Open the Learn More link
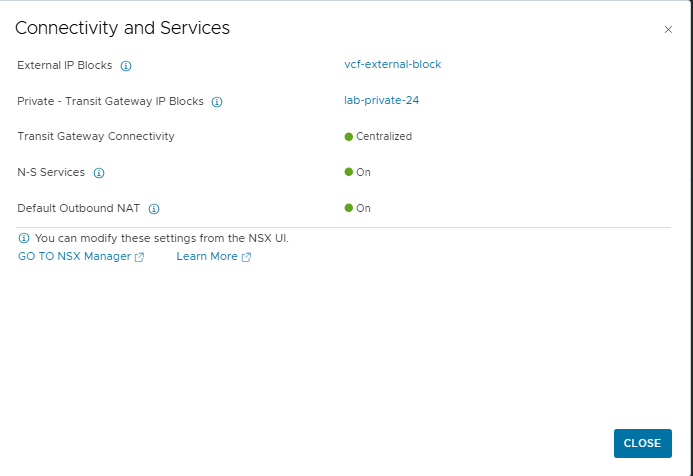The image size is (693, 476). tap(207, 256)
